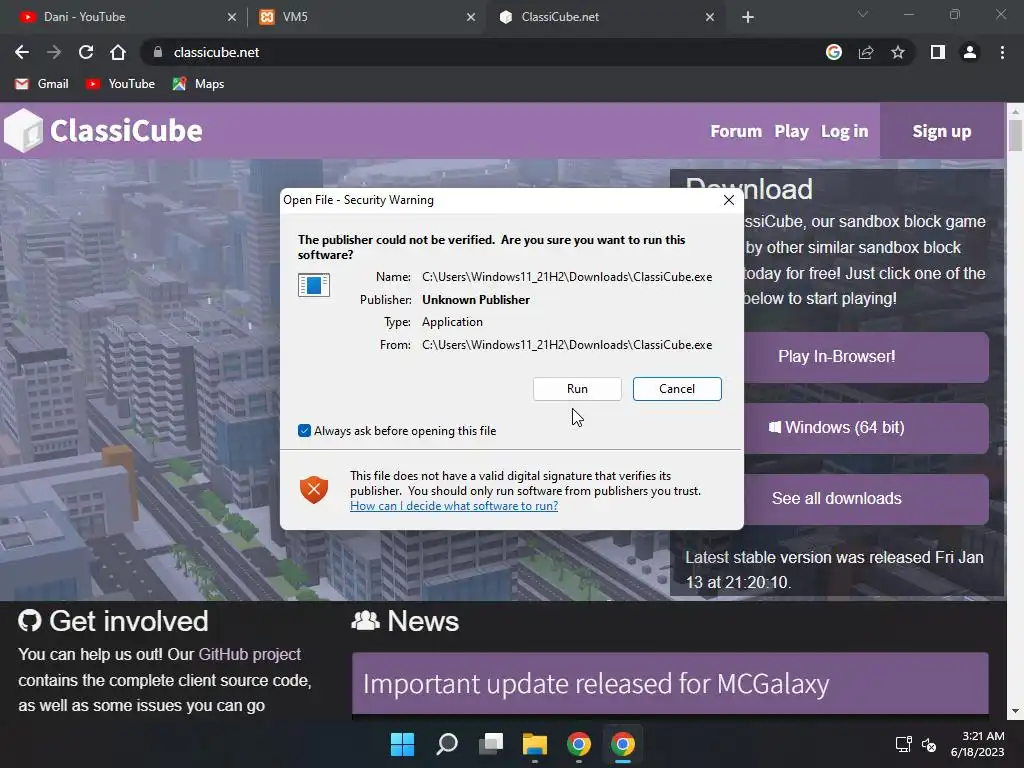Open Windows Search from taskbar
This screenshot has height=768, width=1024.
point(447,744)
